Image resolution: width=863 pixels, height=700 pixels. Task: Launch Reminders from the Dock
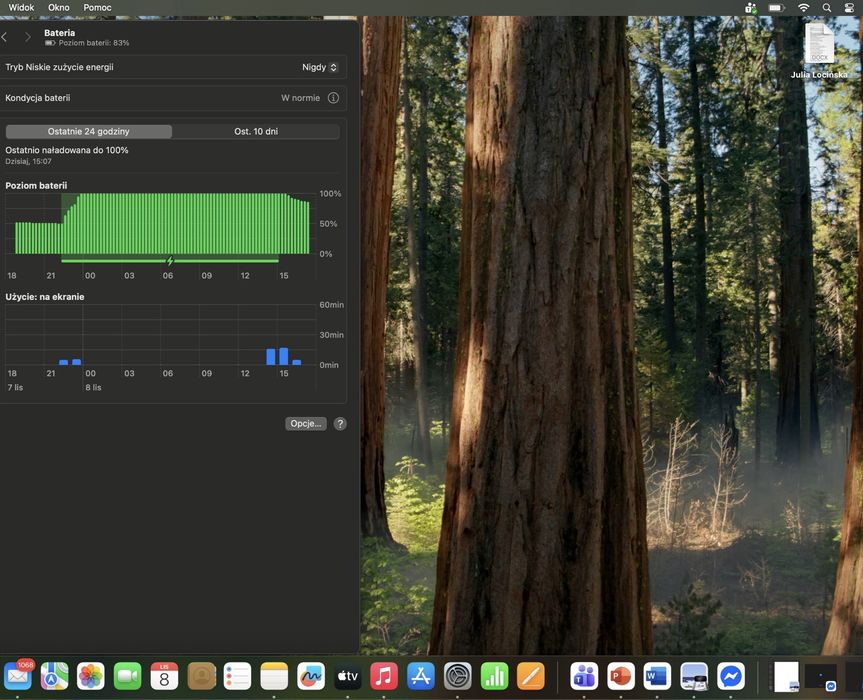click(237, 676)
